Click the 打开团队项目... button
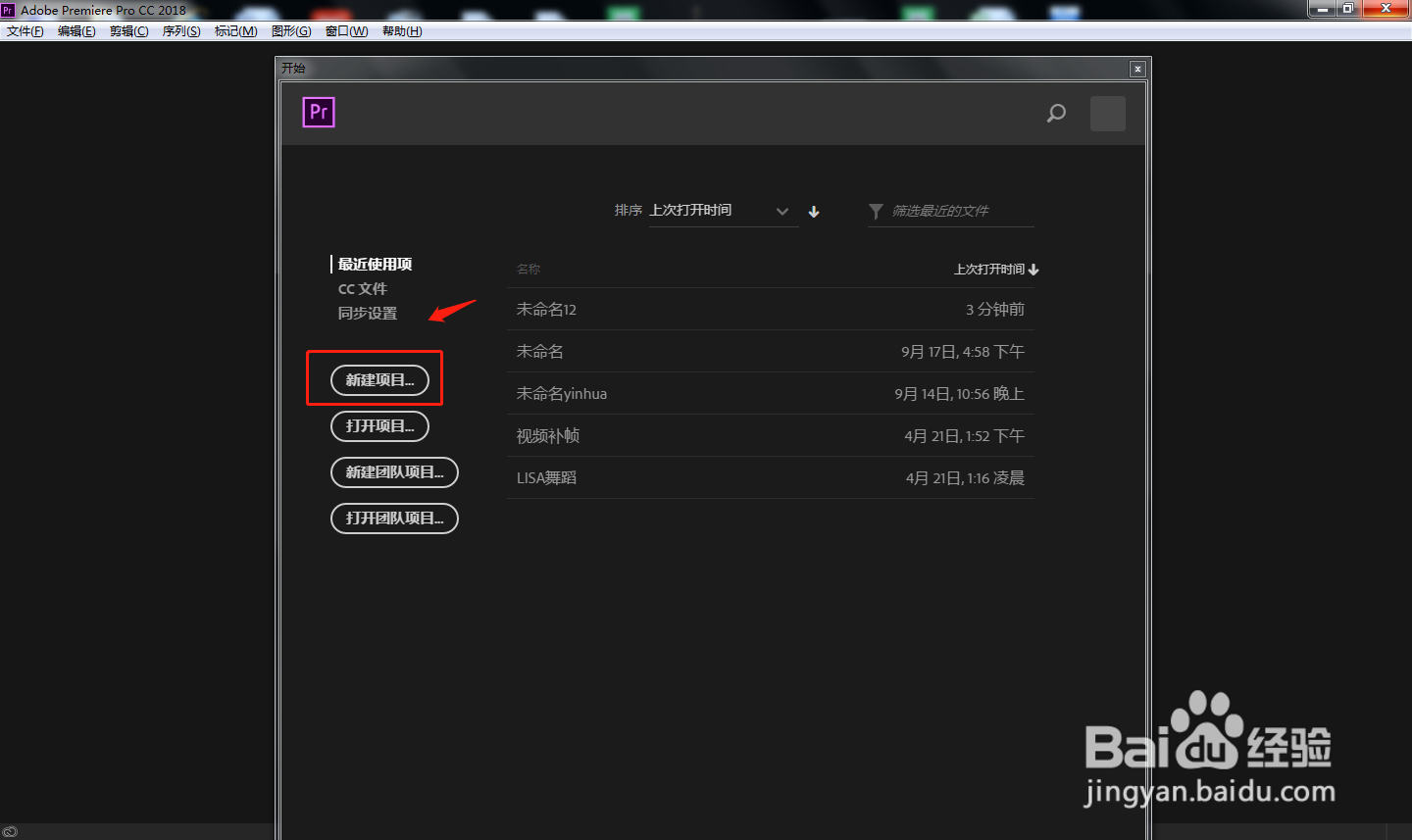 click(x=395, y=519)
